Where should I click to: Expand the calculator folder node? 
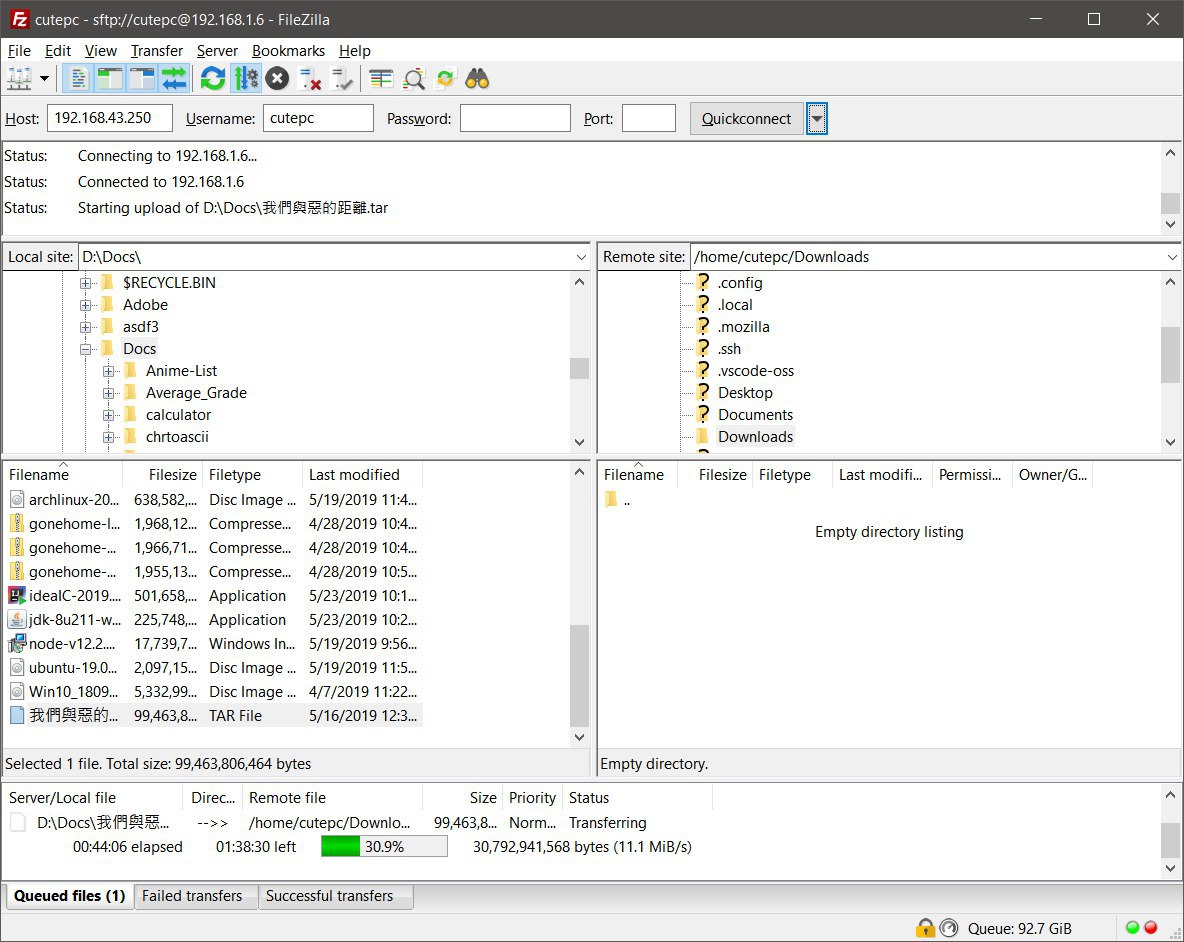(108, 415)
